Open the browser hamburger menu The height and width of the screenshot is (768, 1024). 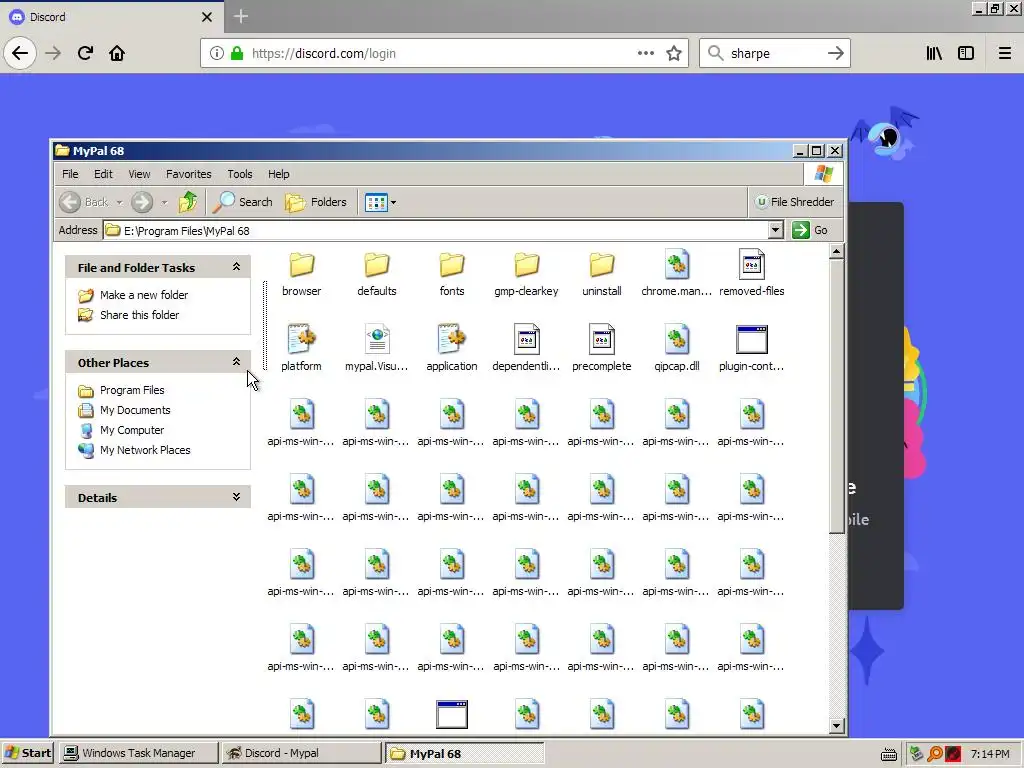(1005, 54)
